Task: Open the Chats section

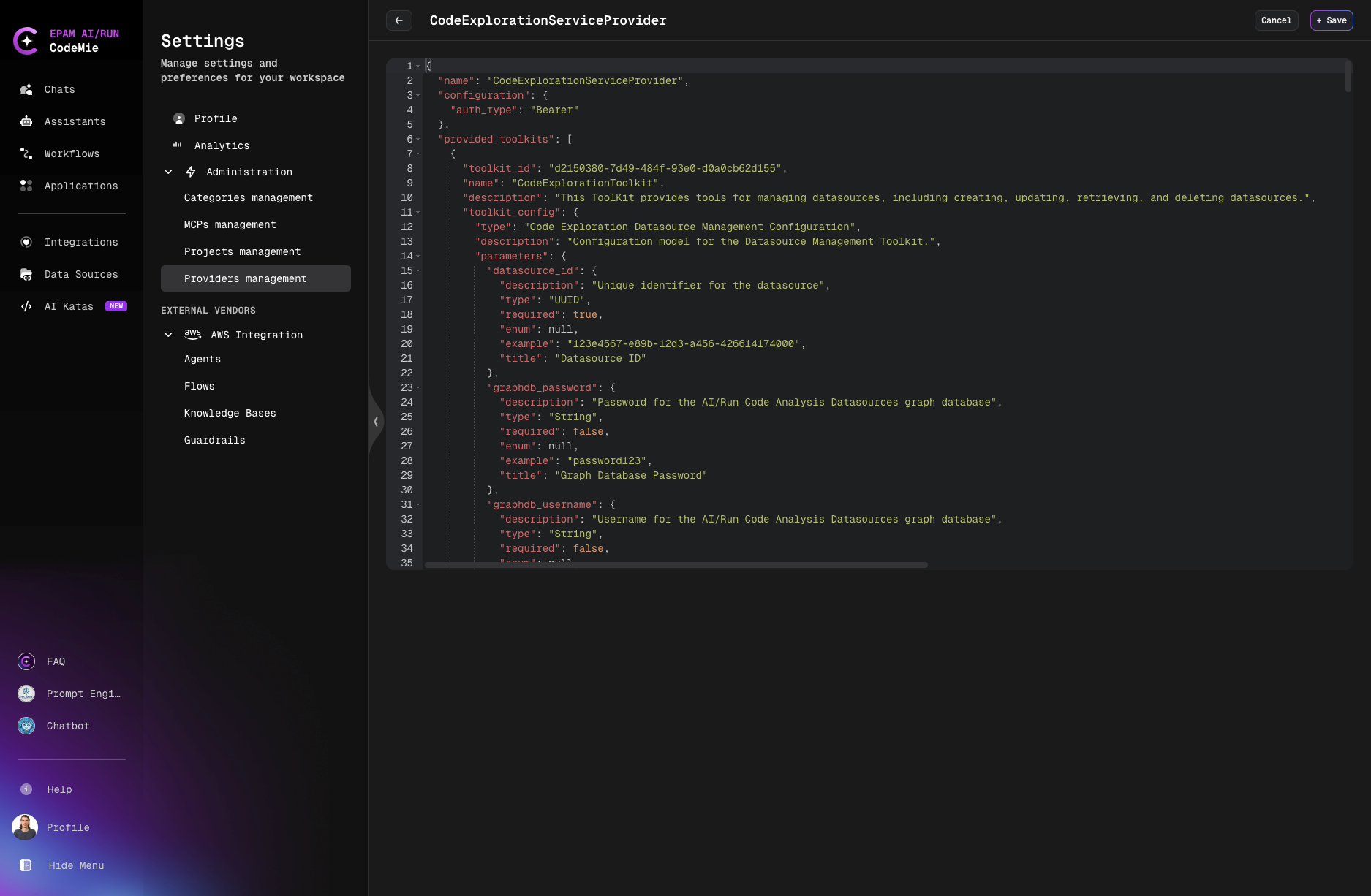Action: point(58,89)
